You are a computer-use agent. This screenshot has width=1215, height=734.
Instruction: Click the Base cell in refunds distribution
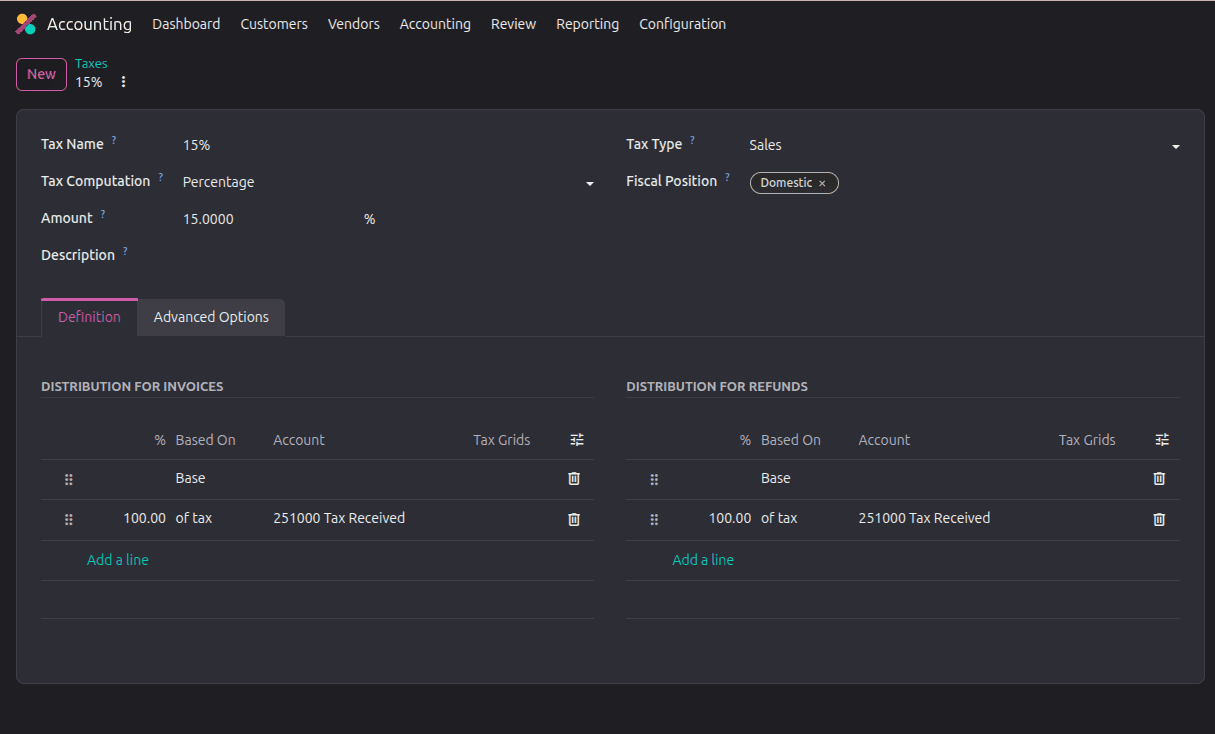click(x=775, y=478)
